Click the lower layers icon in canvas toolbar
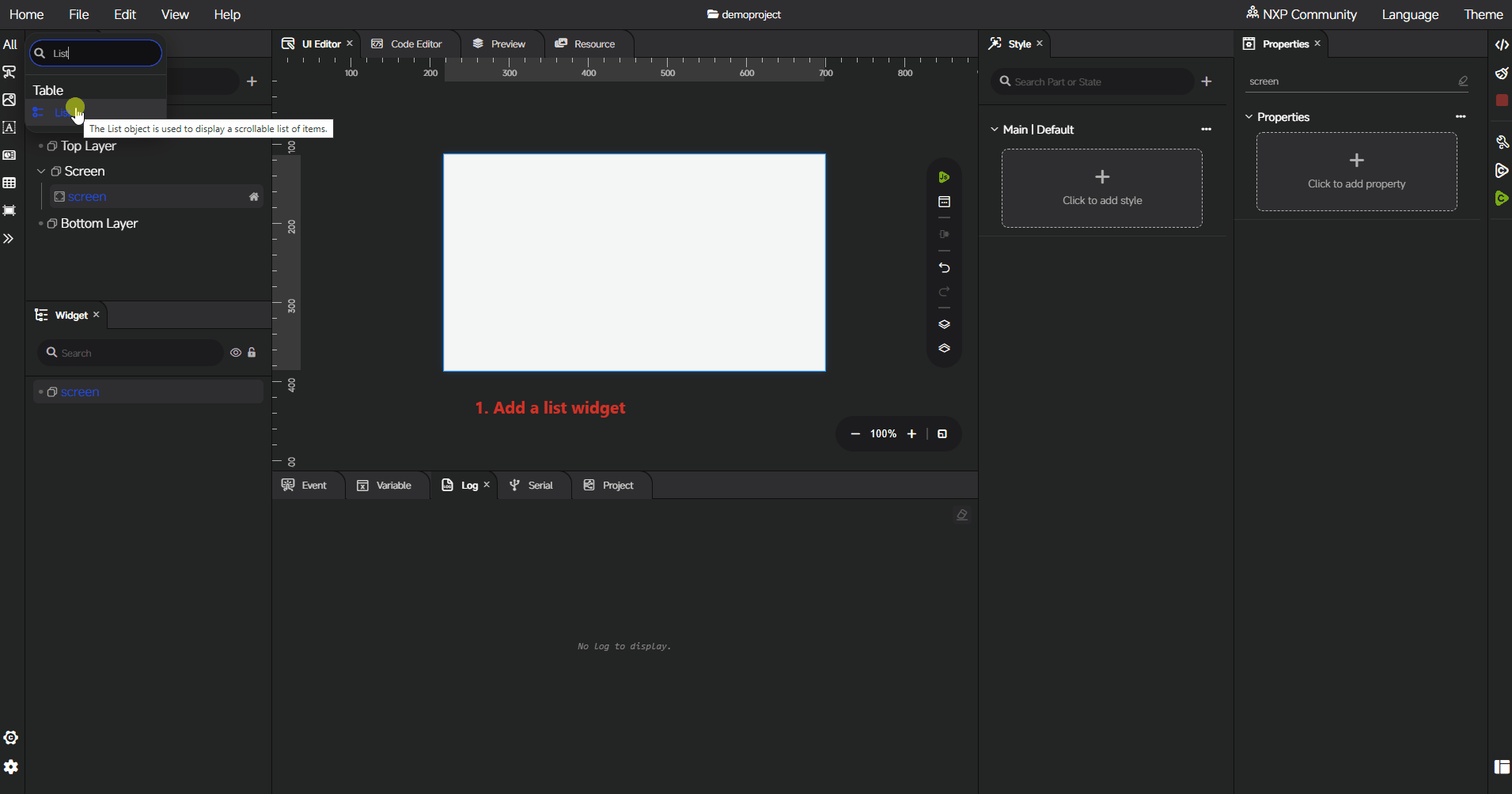The image size is (1512, 794). point(944,348)
